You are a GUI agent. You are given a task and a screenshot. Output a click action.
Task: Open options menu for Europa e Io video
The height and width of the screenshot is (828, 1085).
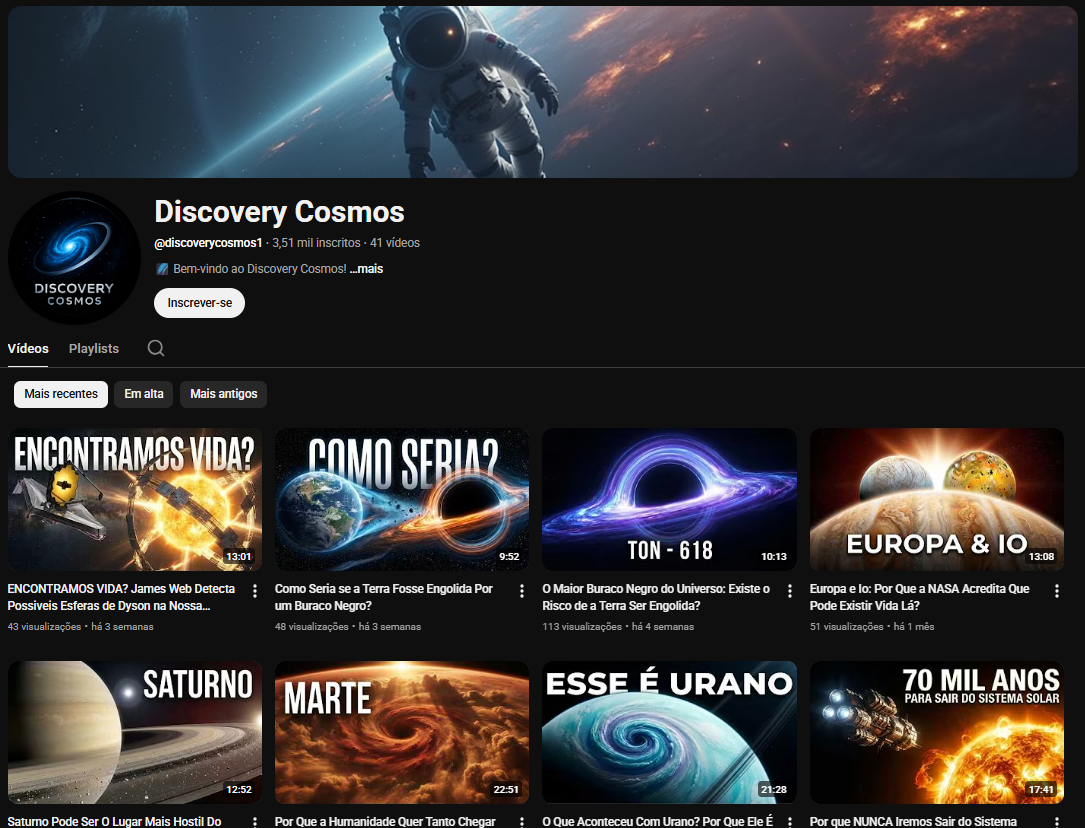1057,591
